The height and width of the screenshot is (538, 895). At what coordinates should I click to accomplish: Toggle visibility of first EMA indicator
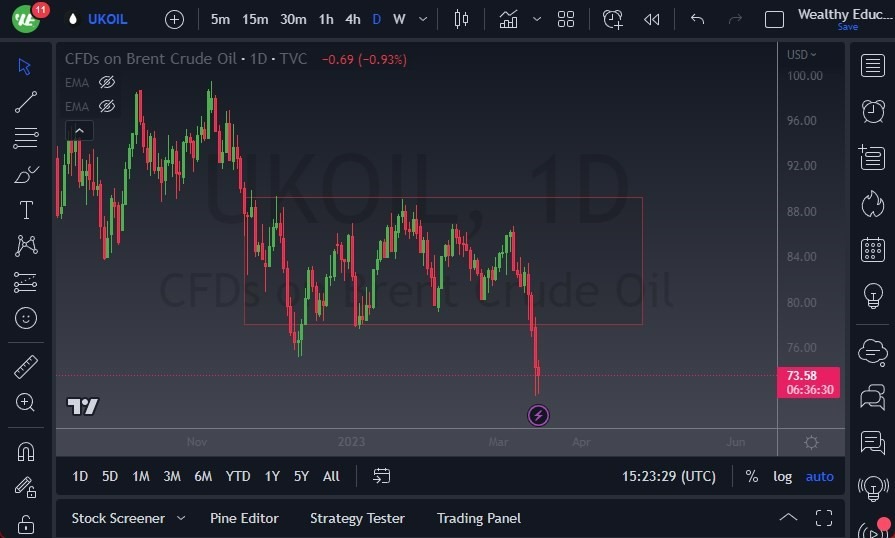tap(107, 82)
